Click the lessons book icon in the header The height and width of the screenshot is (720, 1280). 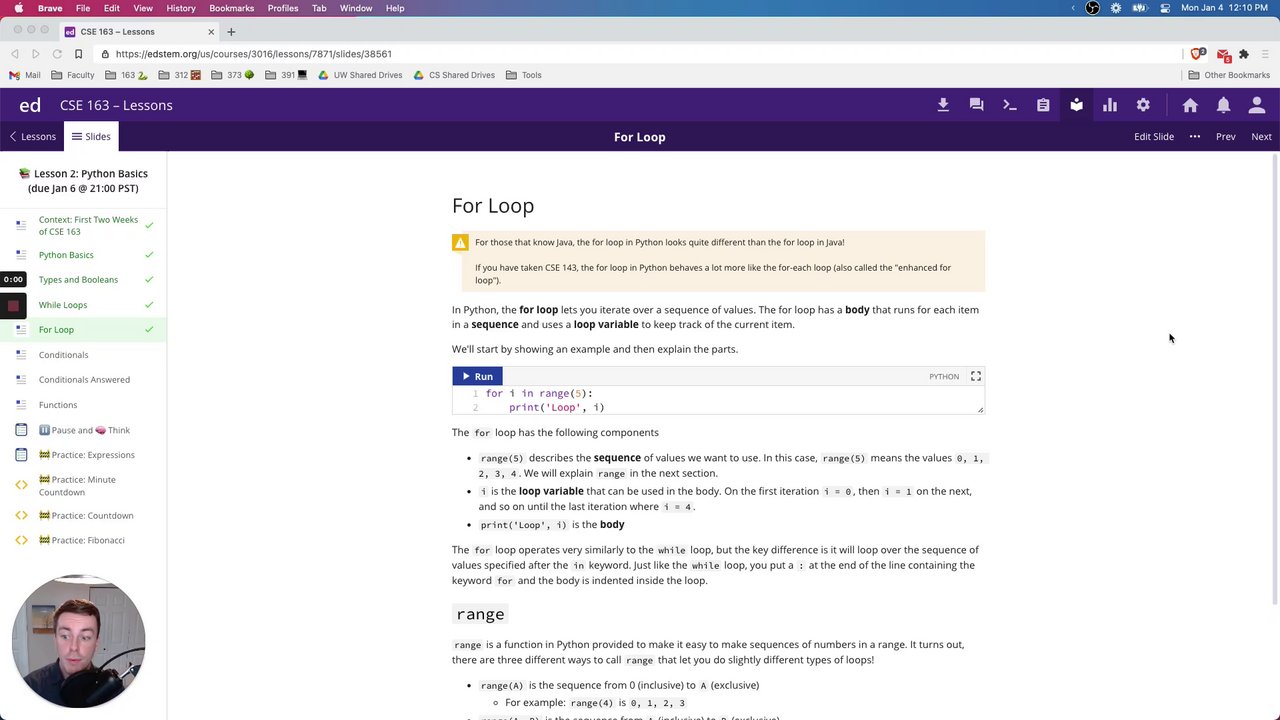(x=1076, y=105)
